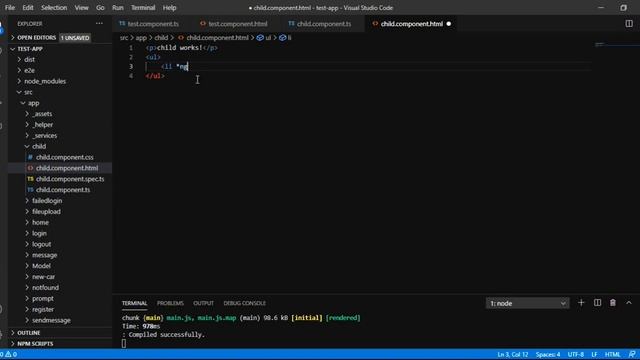
Task: Maximize terminal panel with caret icon
Action: click(x=629, y=303)
